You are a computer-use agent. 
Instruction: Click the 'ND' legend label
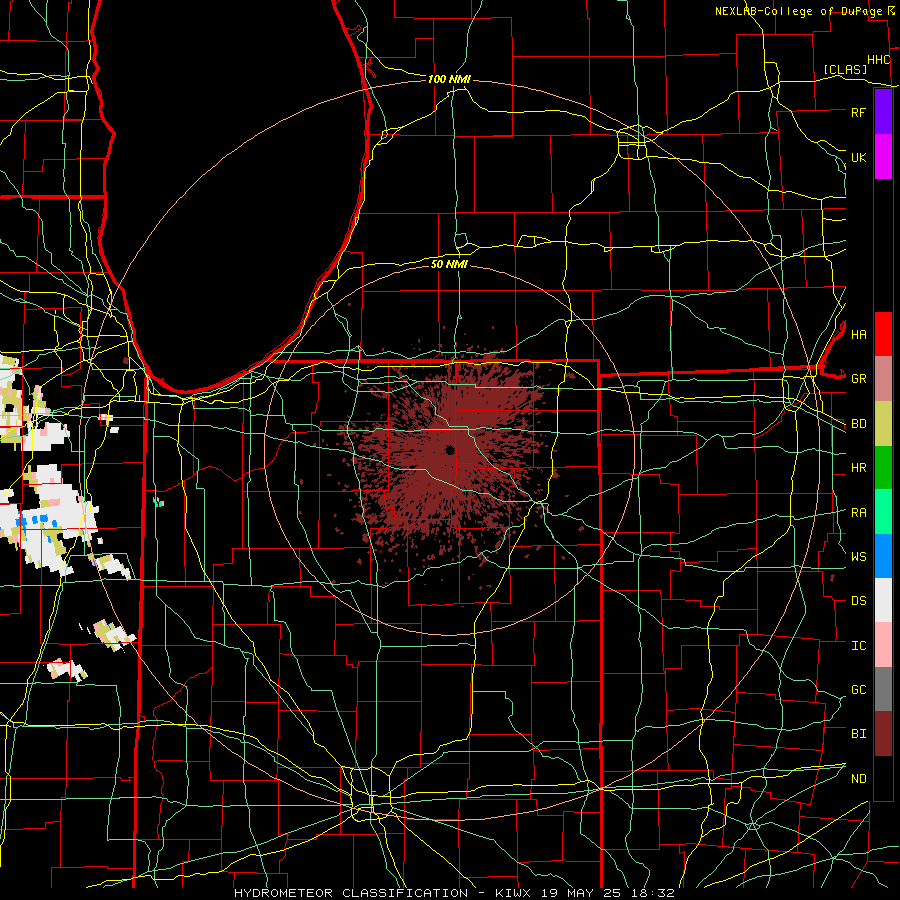click(858, 779)
